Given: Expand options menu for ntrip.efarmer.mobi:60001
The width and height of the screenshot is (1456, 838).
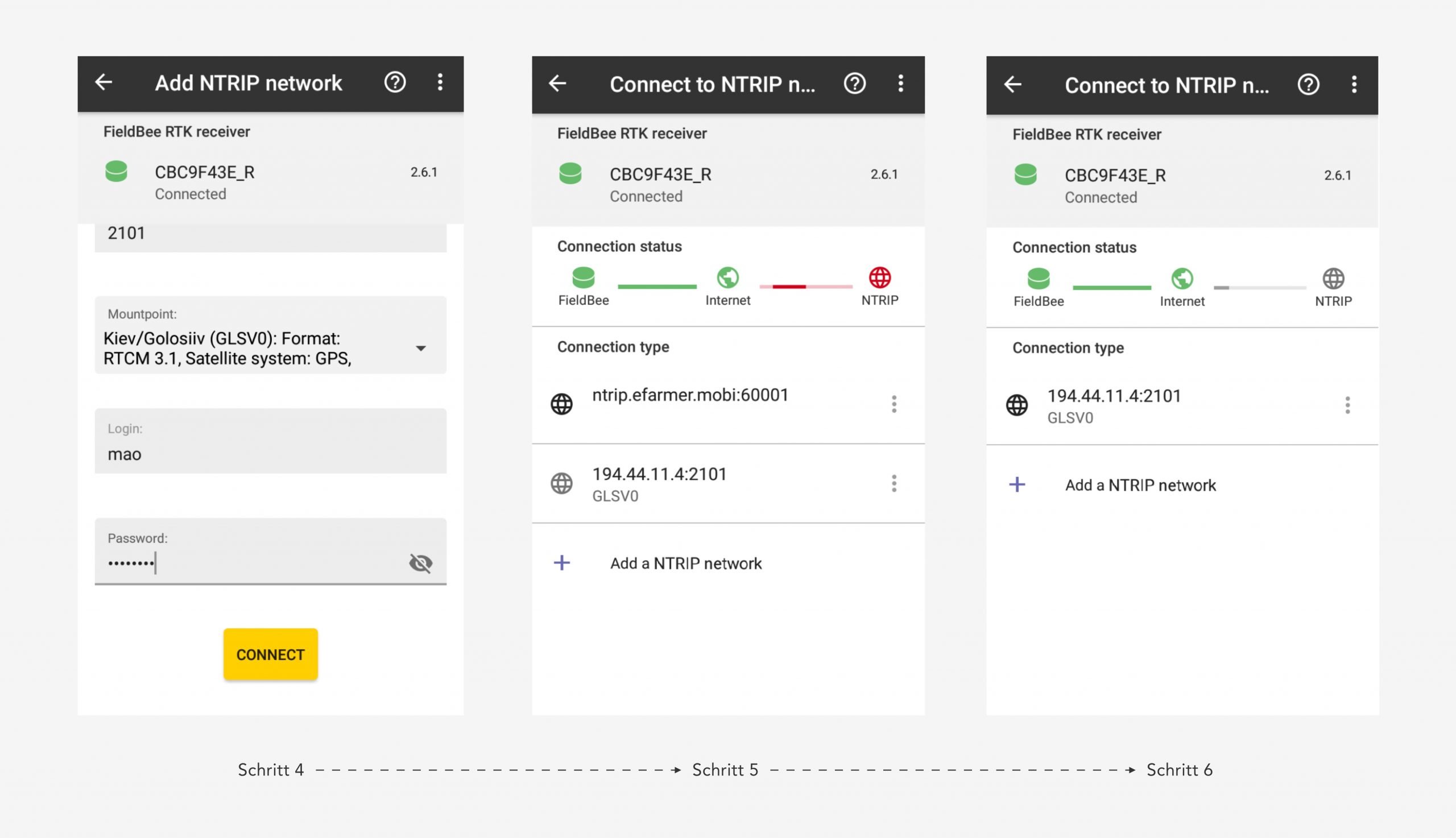Looking at the screenshot, I should pyautogui.click(x=893, y=404).
